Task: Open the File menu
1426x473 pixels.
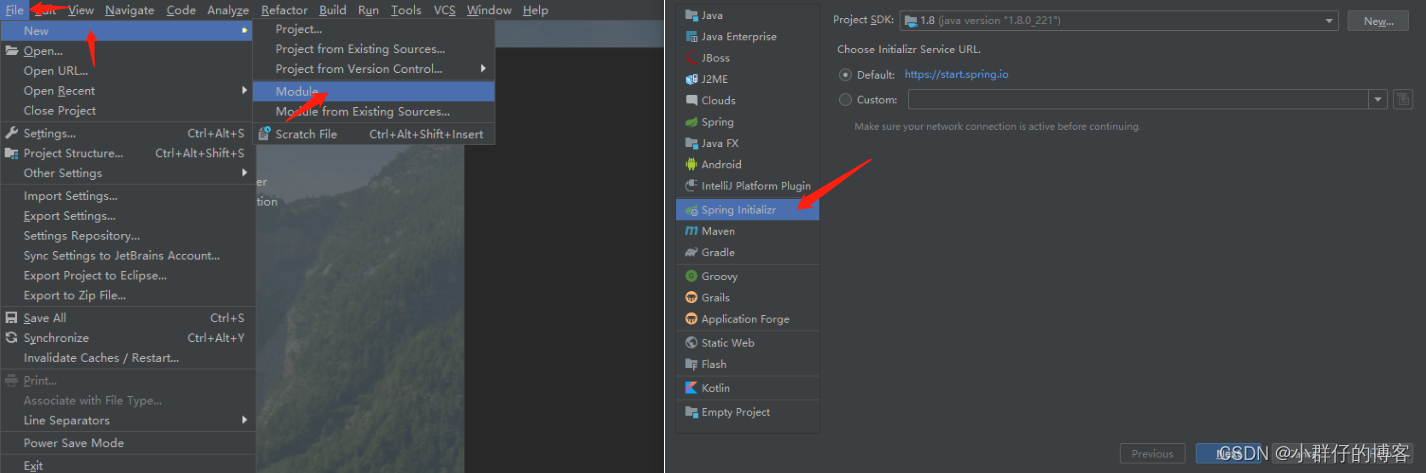Action: coord(14,10)
